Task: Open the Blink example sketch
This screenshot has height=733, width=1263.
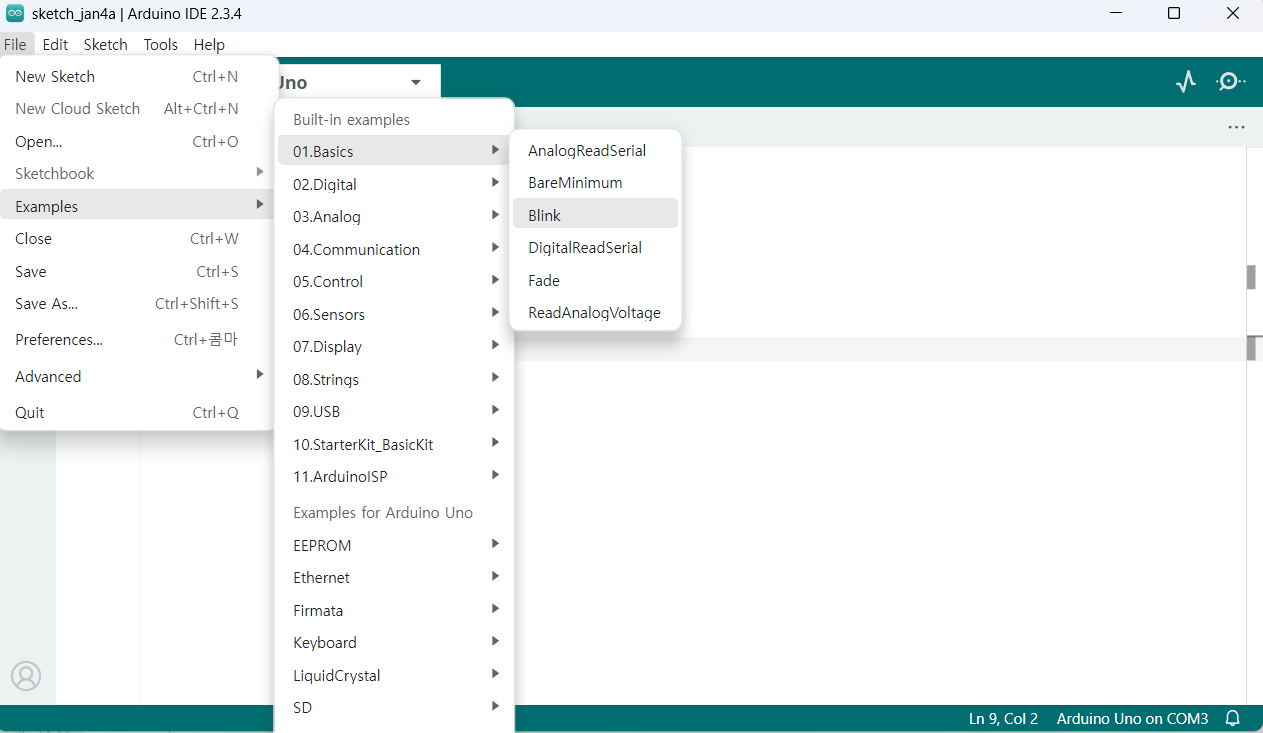Action: click(x=595, y=215)
